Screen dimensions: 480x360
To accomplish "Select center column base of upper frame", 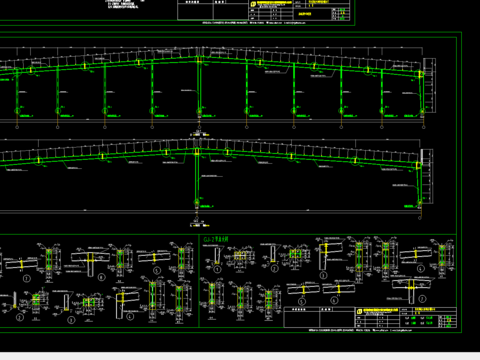I will pos(199,111).
